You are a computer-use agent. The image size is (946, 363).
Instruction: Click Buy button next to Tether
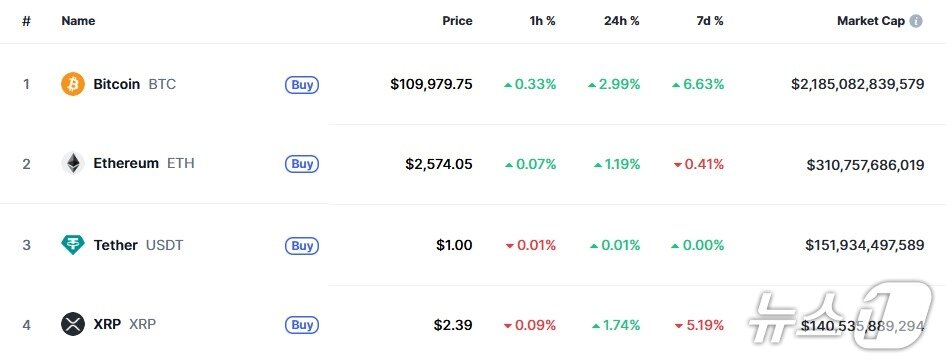pos(302,245)
